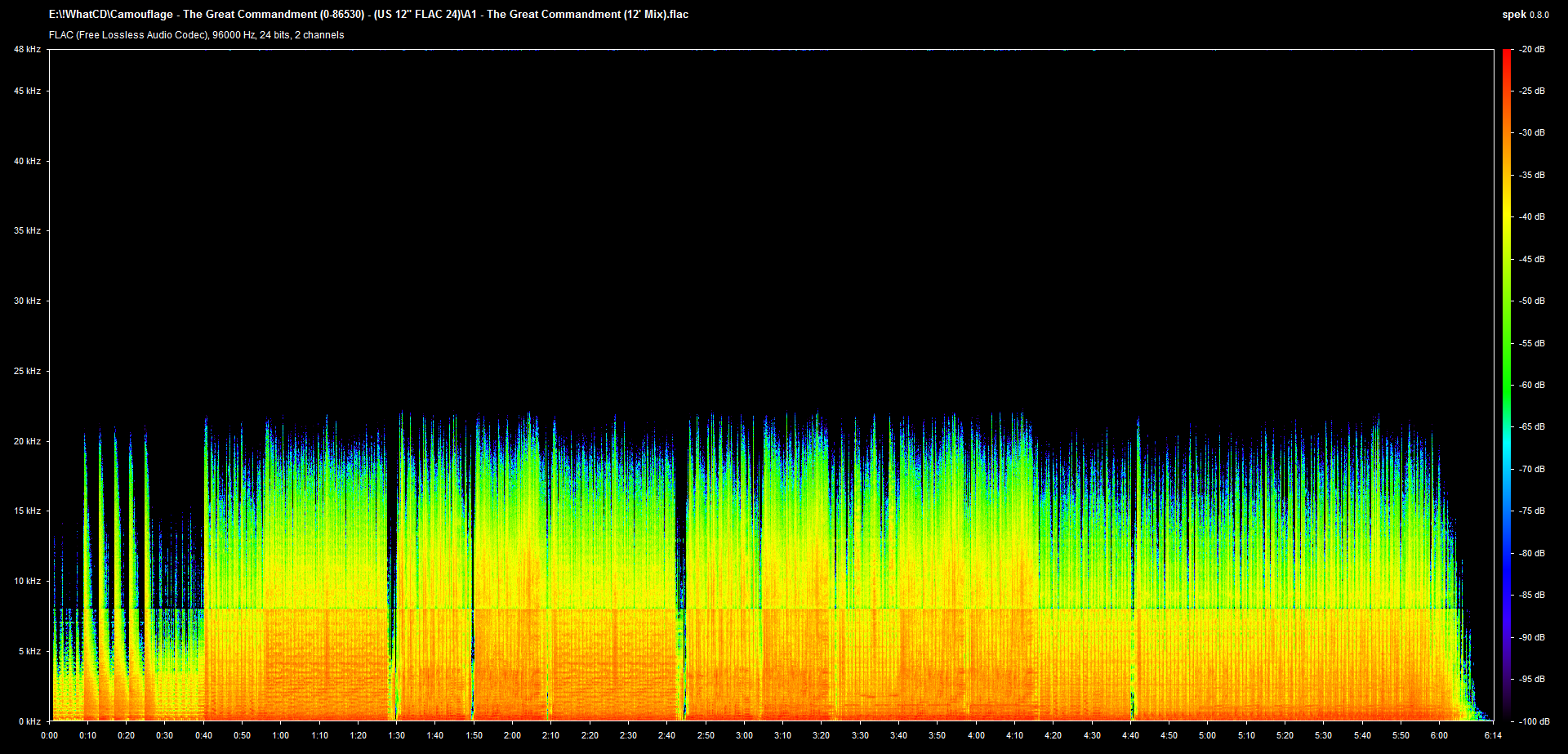1568x754 pixels.
Task: Click the FLAC file path title text
Action: pyautogui.click(x=368, y=15)
